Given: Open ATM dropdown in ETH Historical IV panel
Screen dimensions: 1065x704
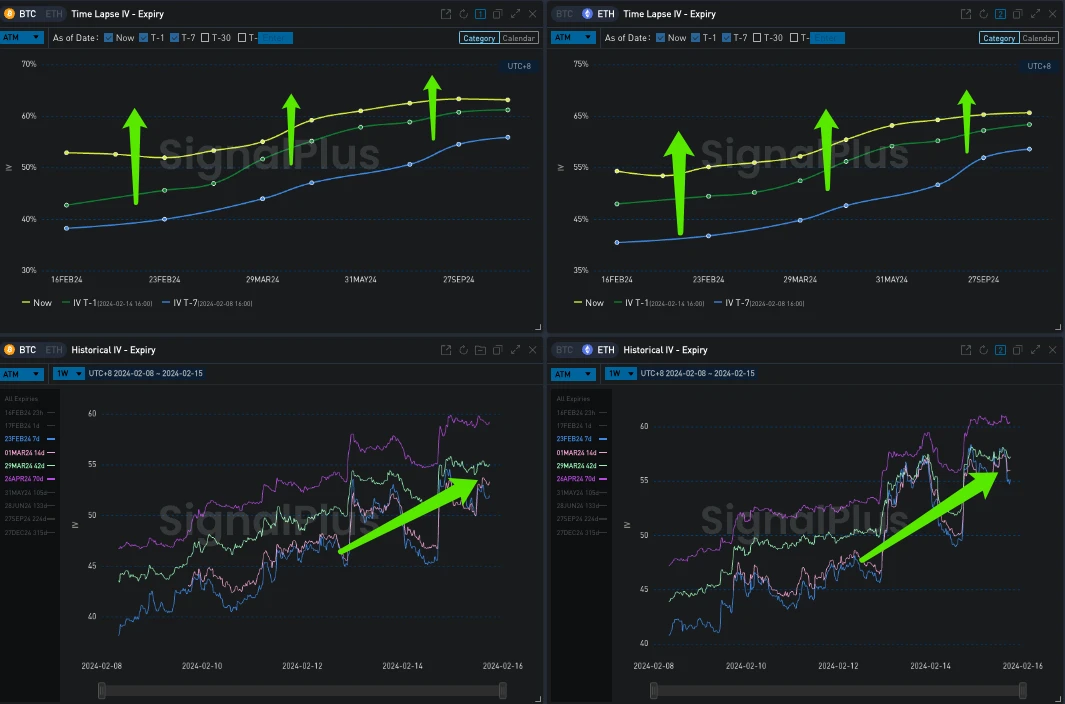Looking at the screenshot, I should [574, 373].
